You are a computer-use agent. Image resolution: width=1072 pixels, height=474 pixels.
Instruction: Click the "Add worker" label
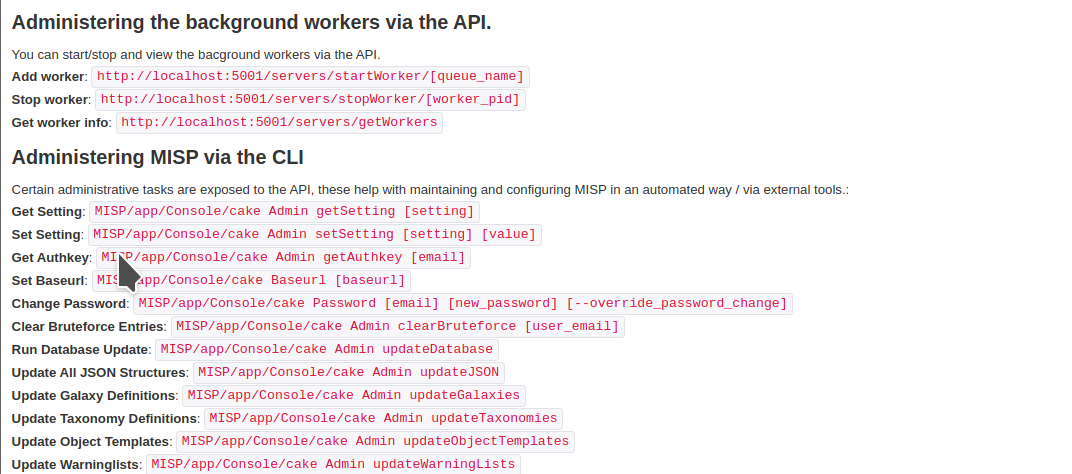pyautogui.click(x=49, y=77)
